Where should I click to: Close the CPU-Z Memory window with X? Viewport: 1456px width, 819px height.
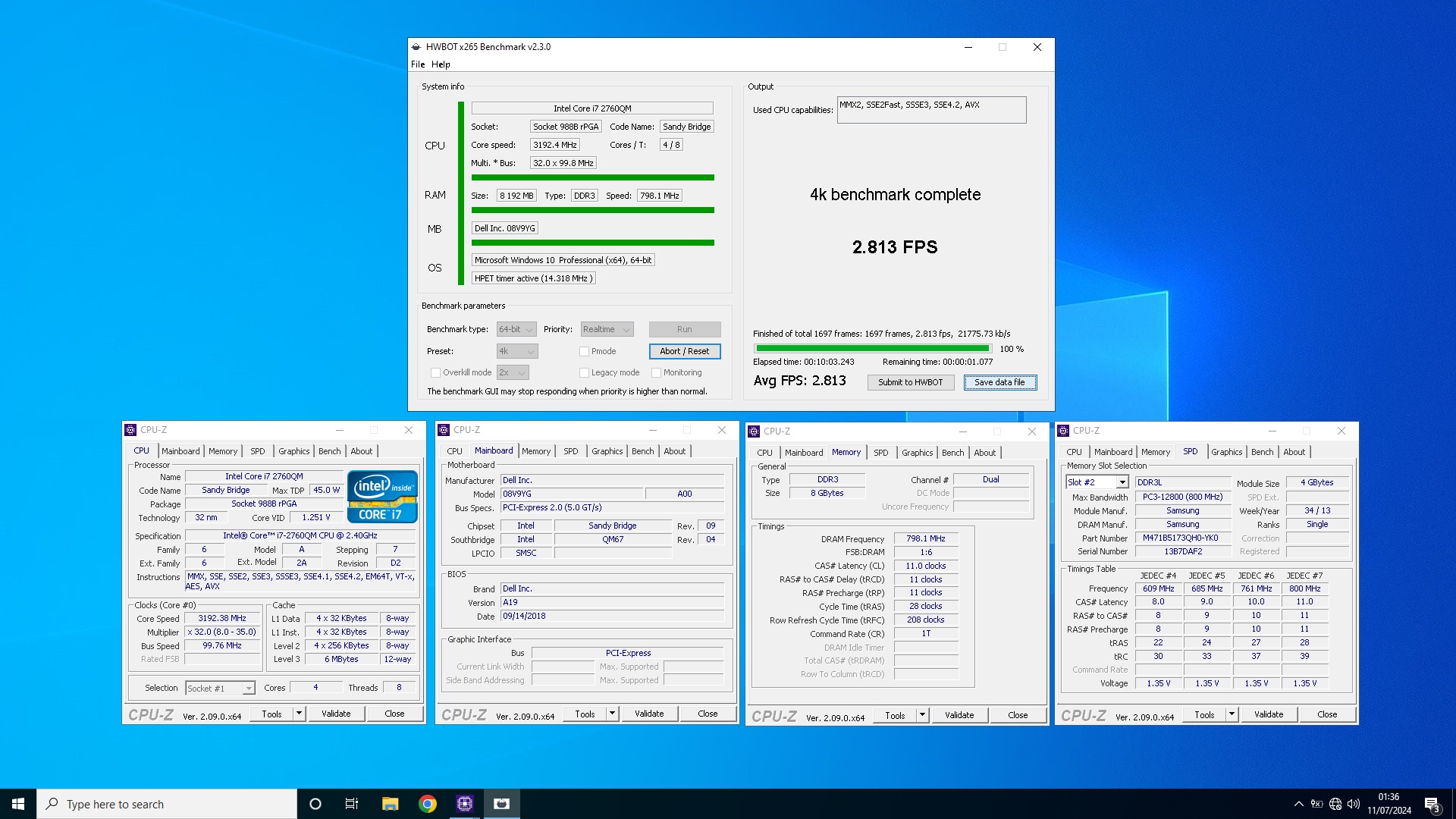click(1031, 431)
